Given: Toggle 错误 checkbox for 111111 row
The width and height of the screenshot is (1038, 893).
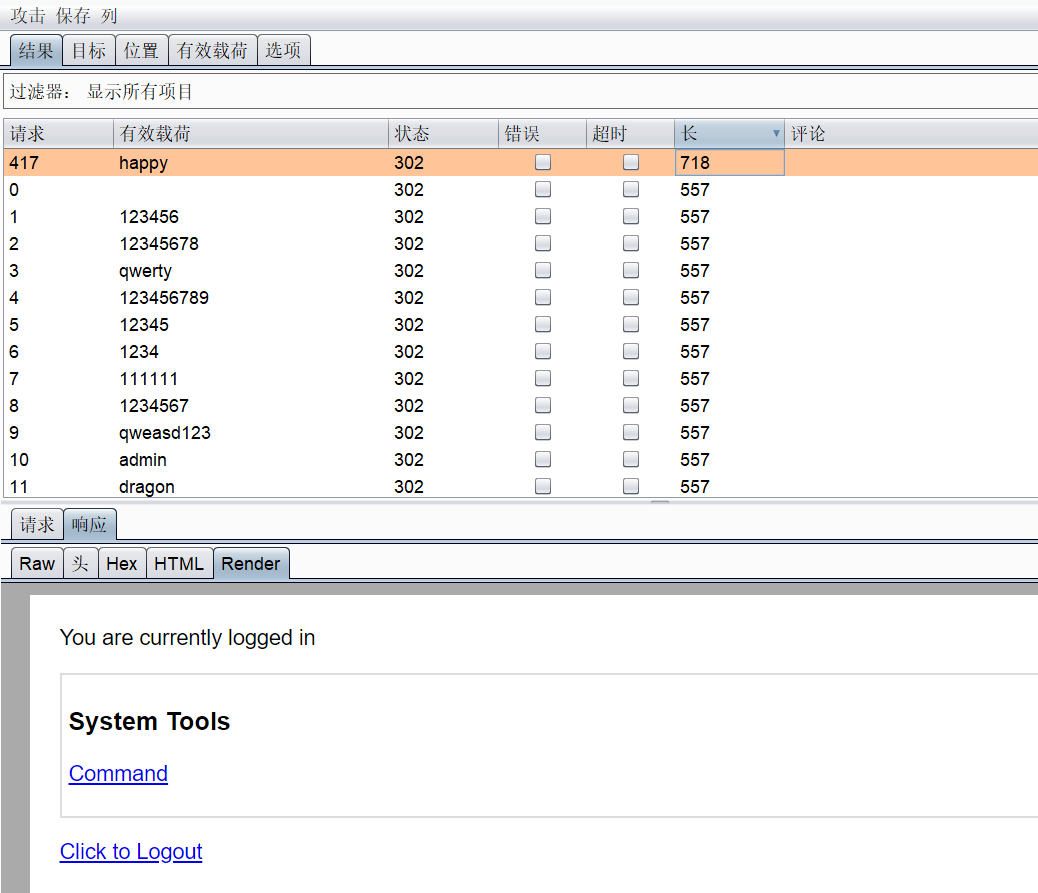Looking at the screenshot, I should click(543, 379).
